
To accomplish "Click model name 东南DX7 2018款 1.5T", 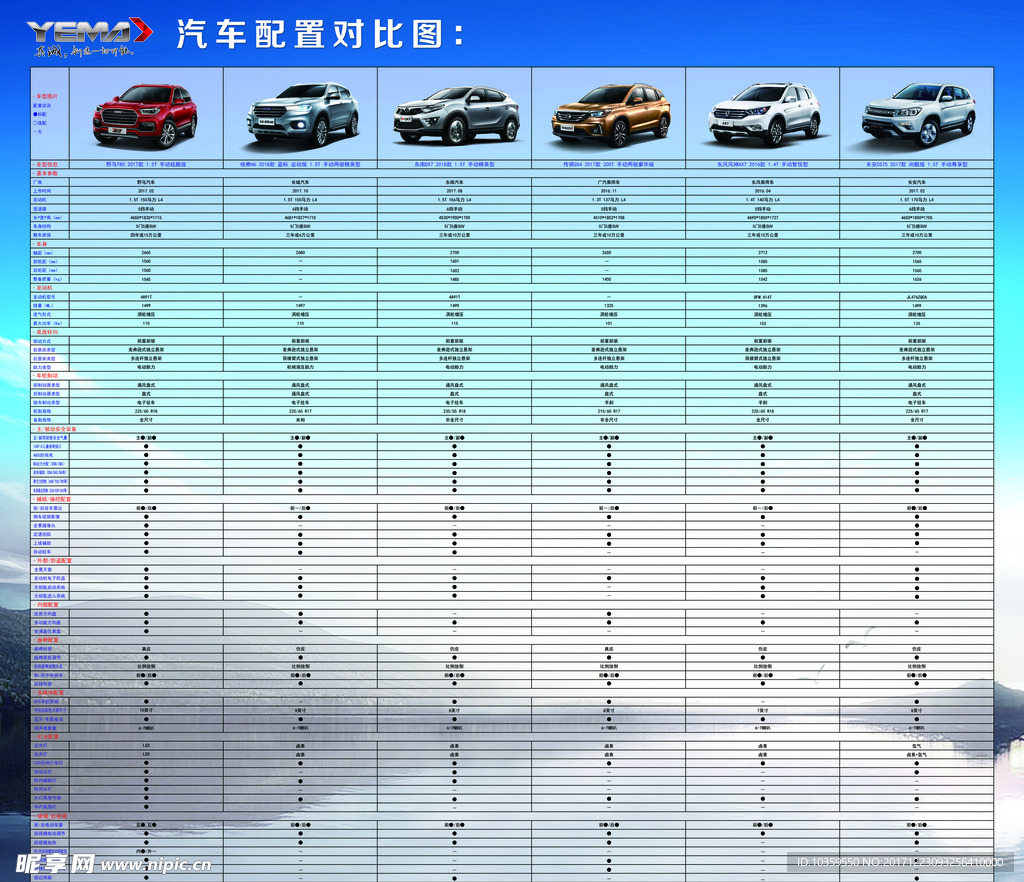I will [x=455, y=165].
